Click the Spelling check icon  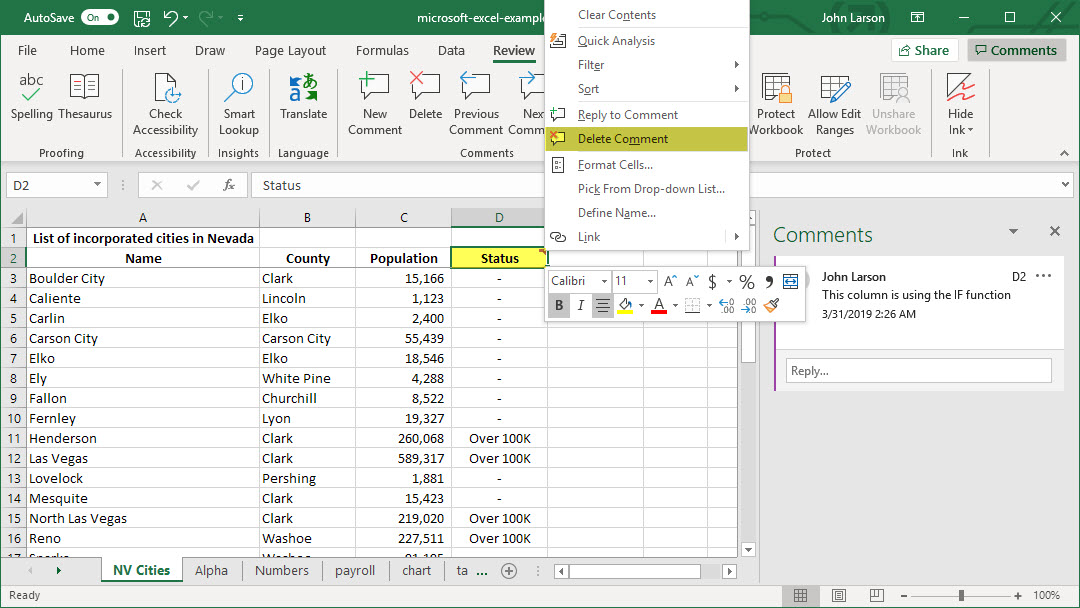tap(32, 97)
